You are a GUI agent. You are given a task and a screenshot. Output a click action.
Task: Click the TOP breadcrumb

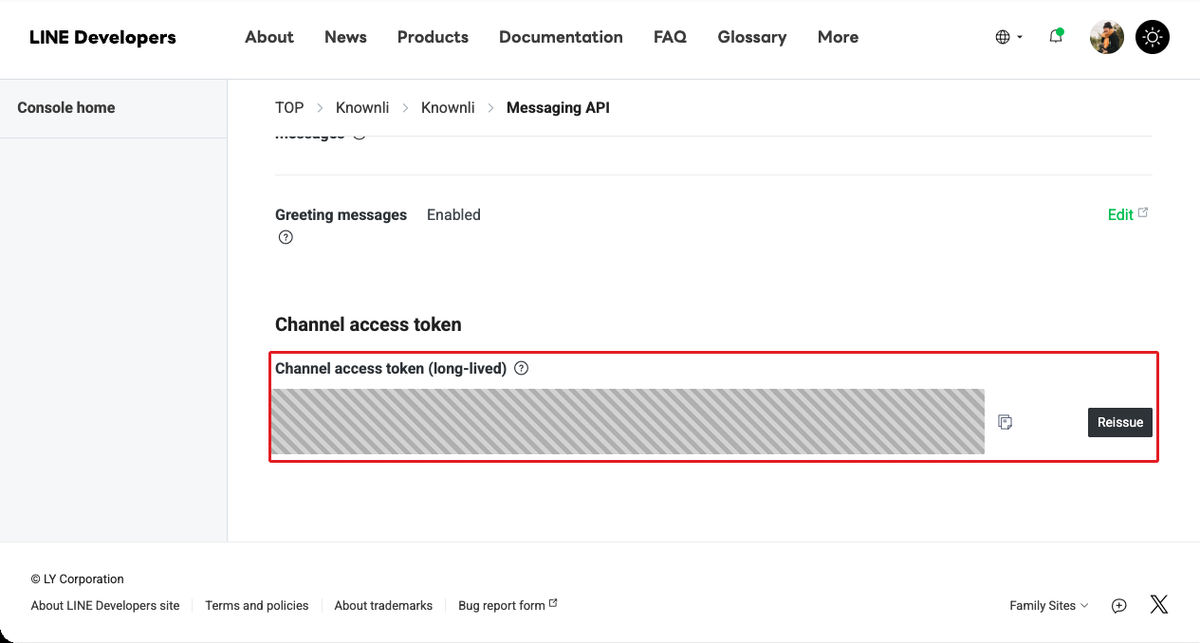tap(289, 108)
